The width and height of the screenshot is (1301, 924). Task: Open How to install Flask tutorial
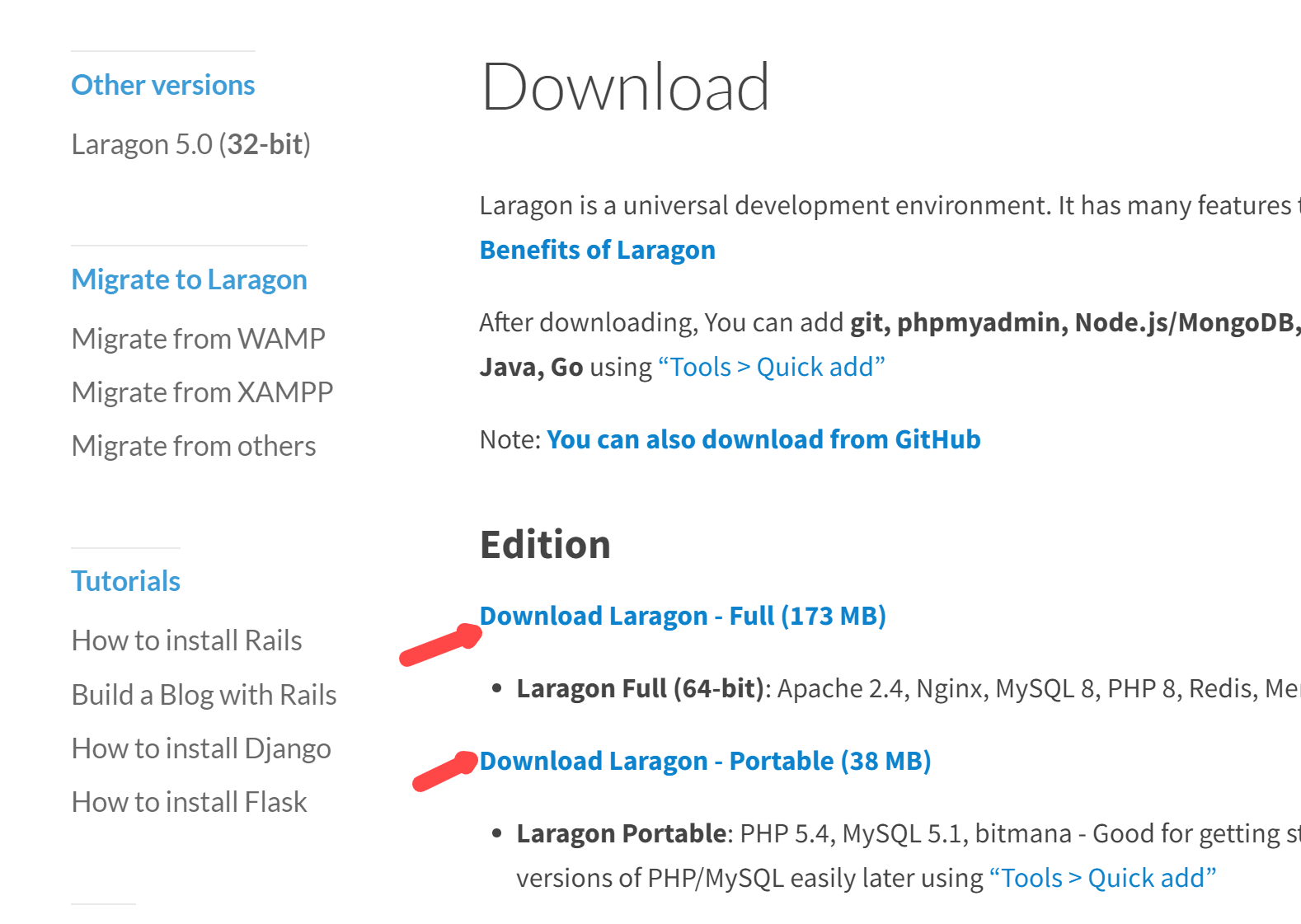pyautogui.click(x=189, y=802)
